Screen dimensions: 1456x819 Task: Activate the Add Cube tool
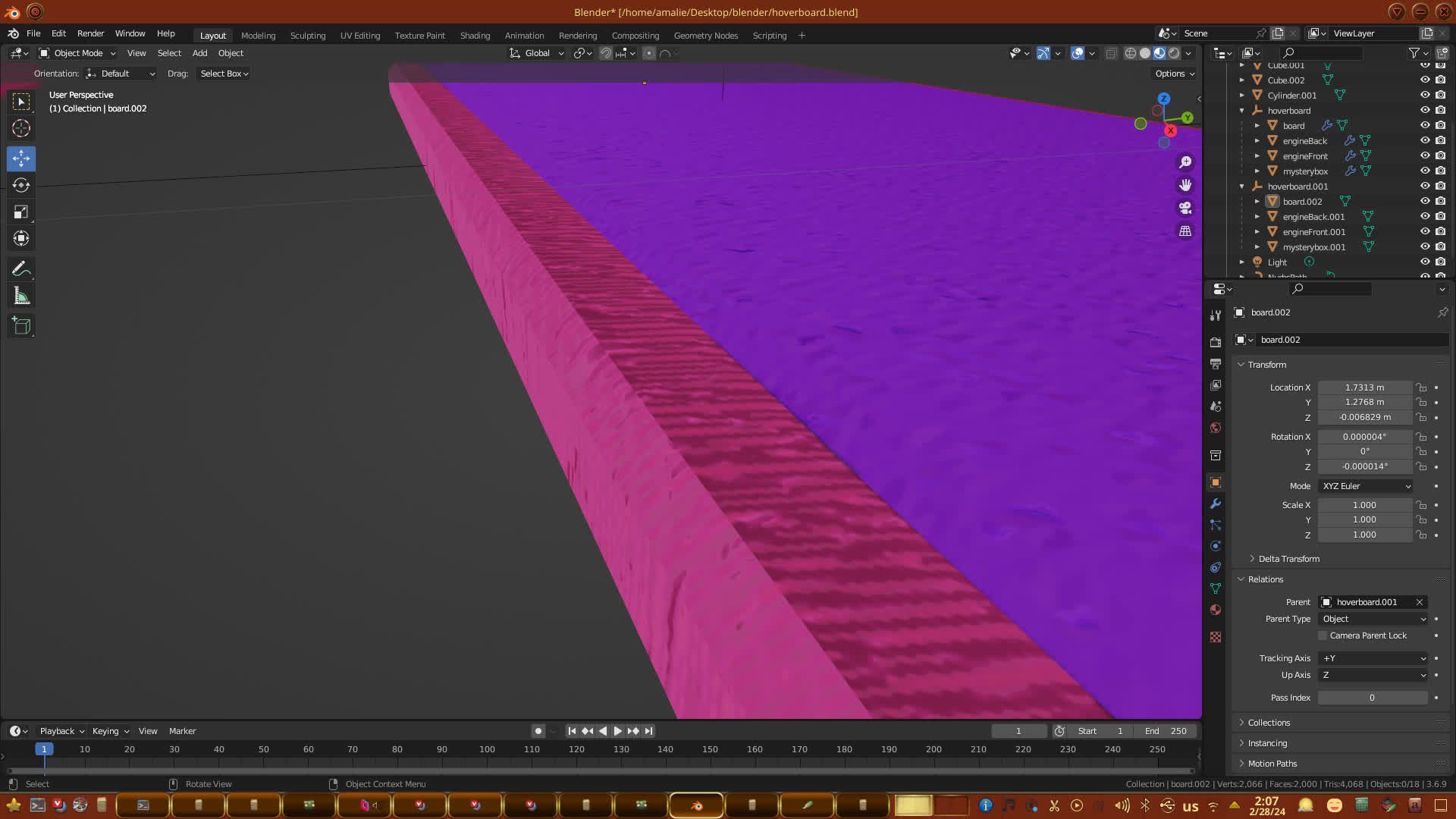click(x=21, y=327)
